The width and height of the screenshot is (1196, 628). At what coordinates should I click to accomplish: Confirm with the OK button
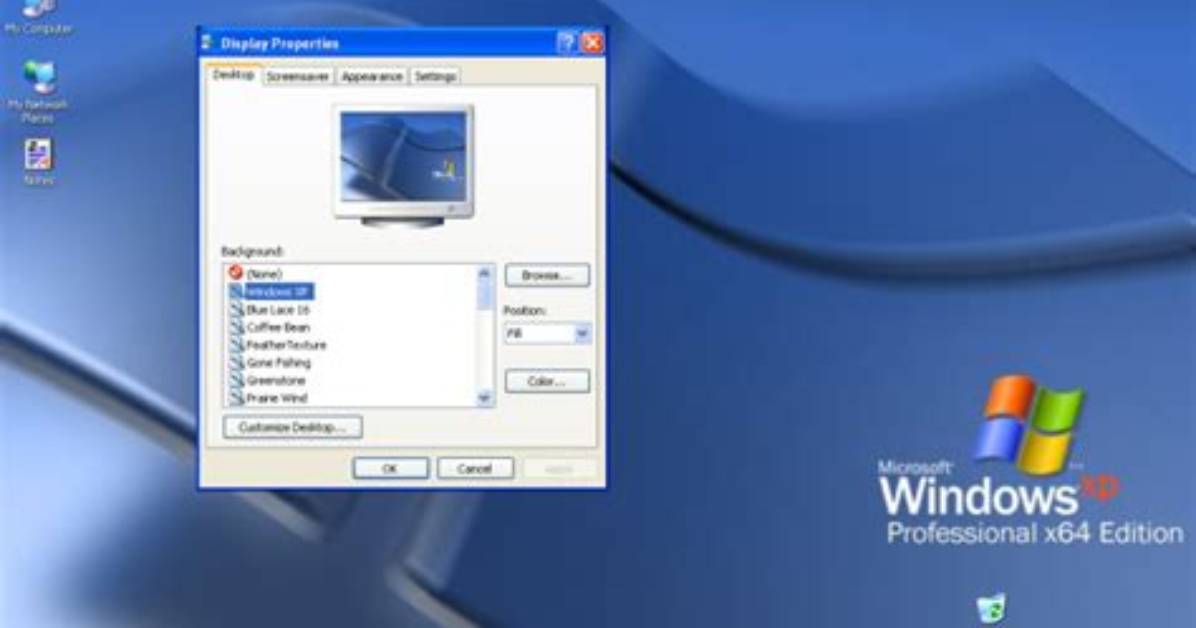tap(390, 468)
